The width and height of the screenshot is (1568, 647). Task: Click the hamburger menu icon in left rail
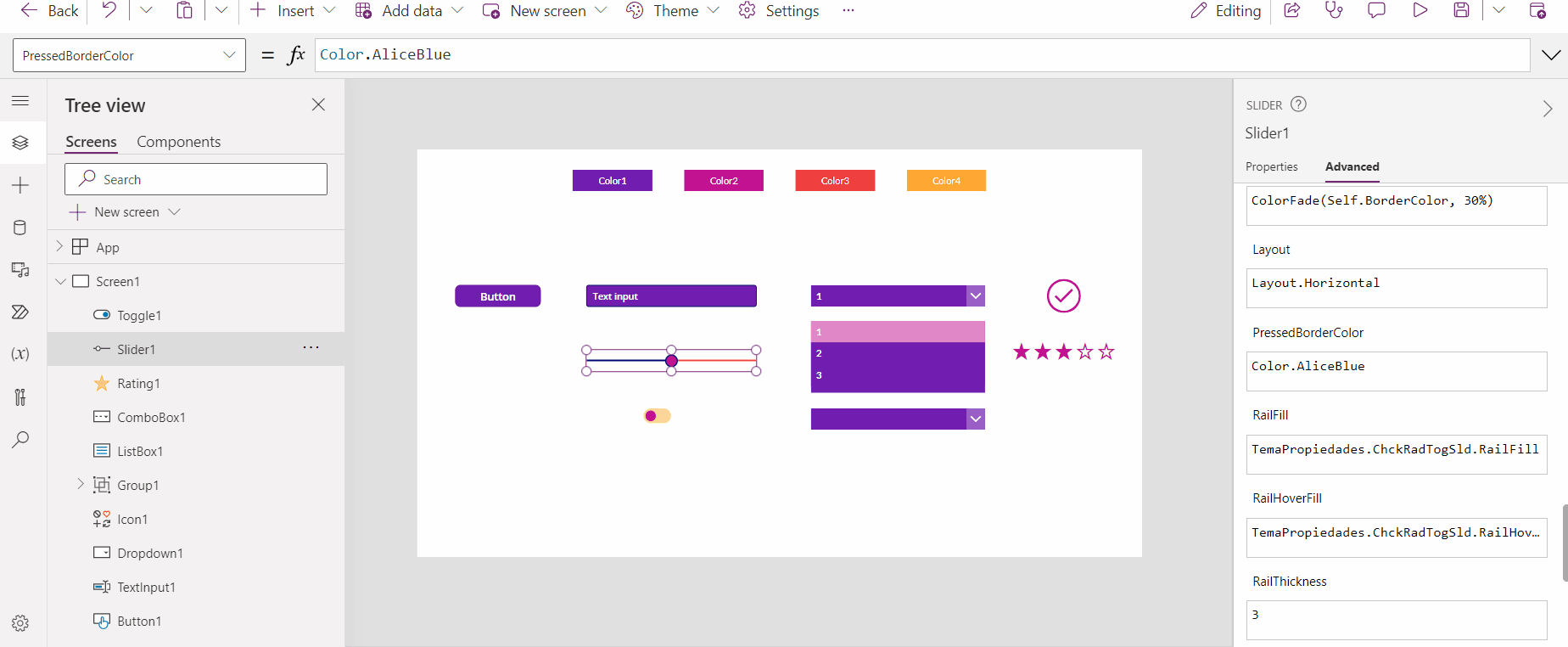point(20,100)
